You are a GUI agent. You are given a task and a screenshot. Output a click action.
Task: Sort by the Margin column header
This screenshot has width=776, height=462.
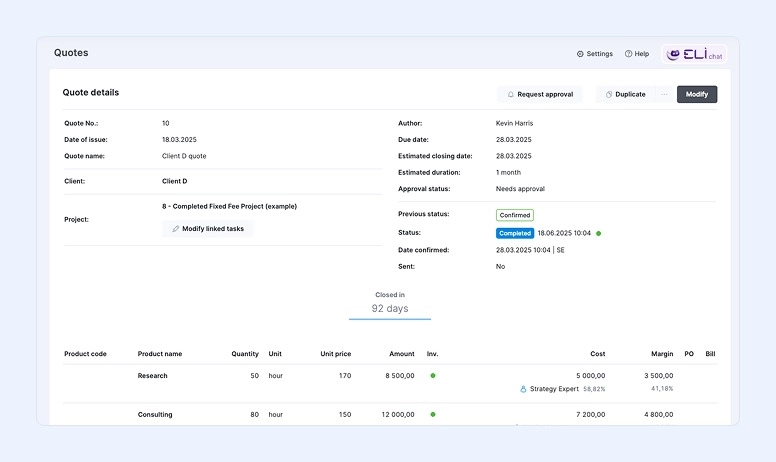pos(663,354)
